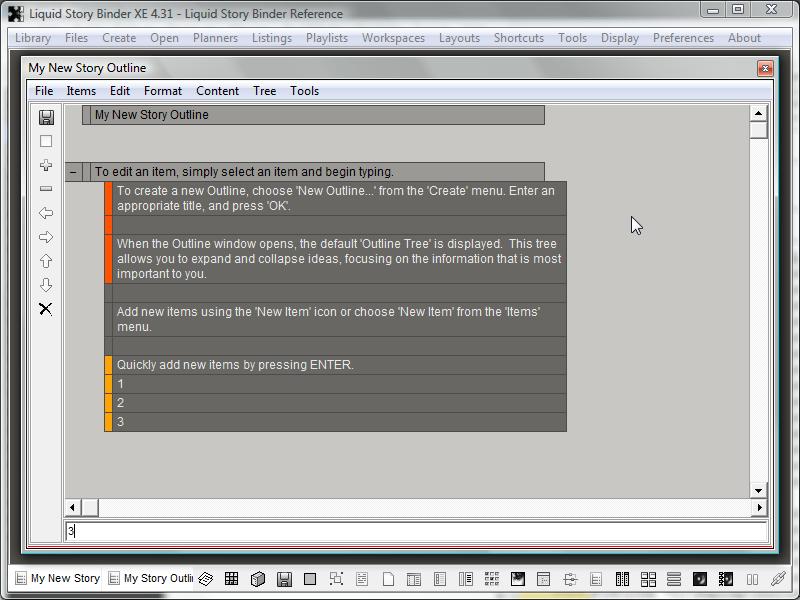Click the empty square icon below save
The width and height of the screenshot is (800, 600).
pos(46,141)
